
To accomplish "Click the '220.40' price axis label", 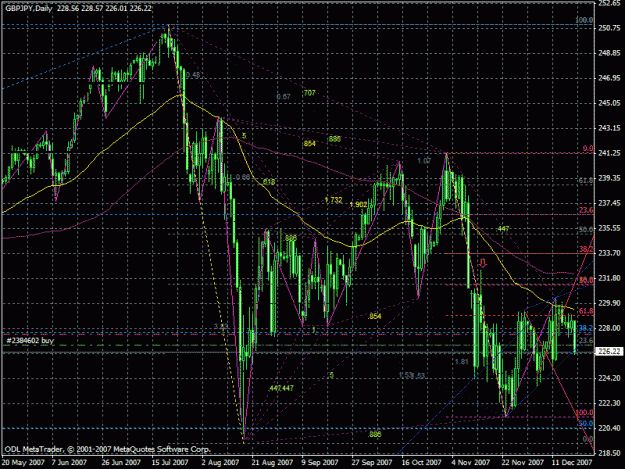I will coord(609,428).
